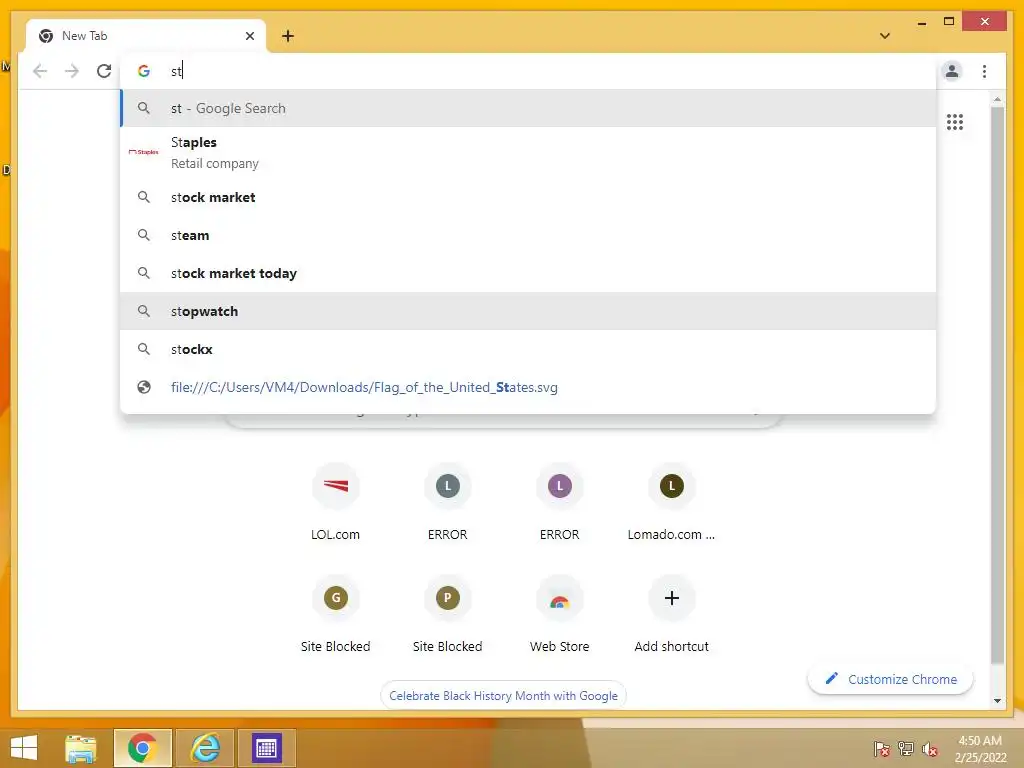Close the New Tab tab

[x=249, y=36]
